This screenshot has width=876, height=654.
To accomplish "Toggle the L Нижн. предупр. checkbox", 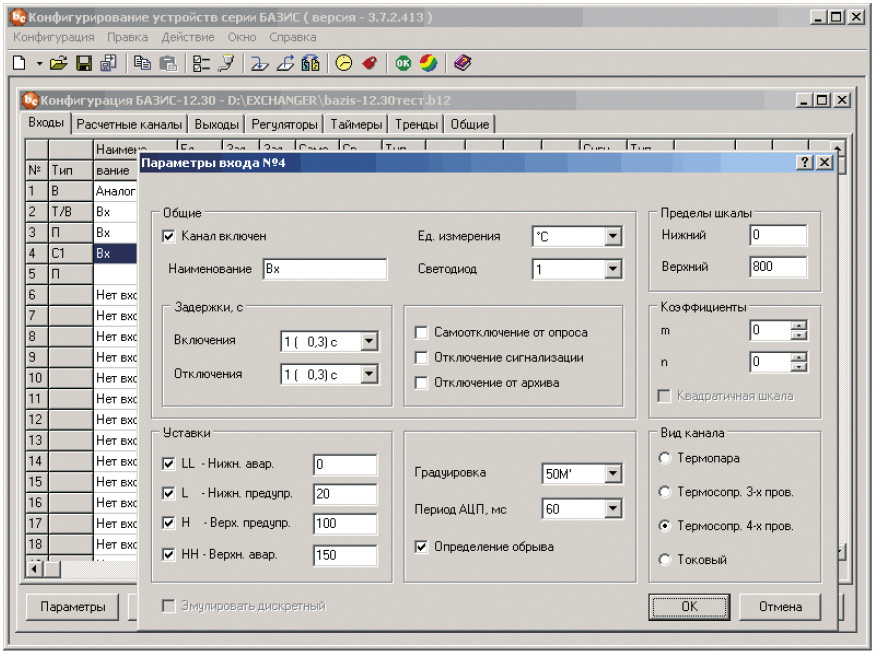I will pyautogui.click(x=168, y=493).
